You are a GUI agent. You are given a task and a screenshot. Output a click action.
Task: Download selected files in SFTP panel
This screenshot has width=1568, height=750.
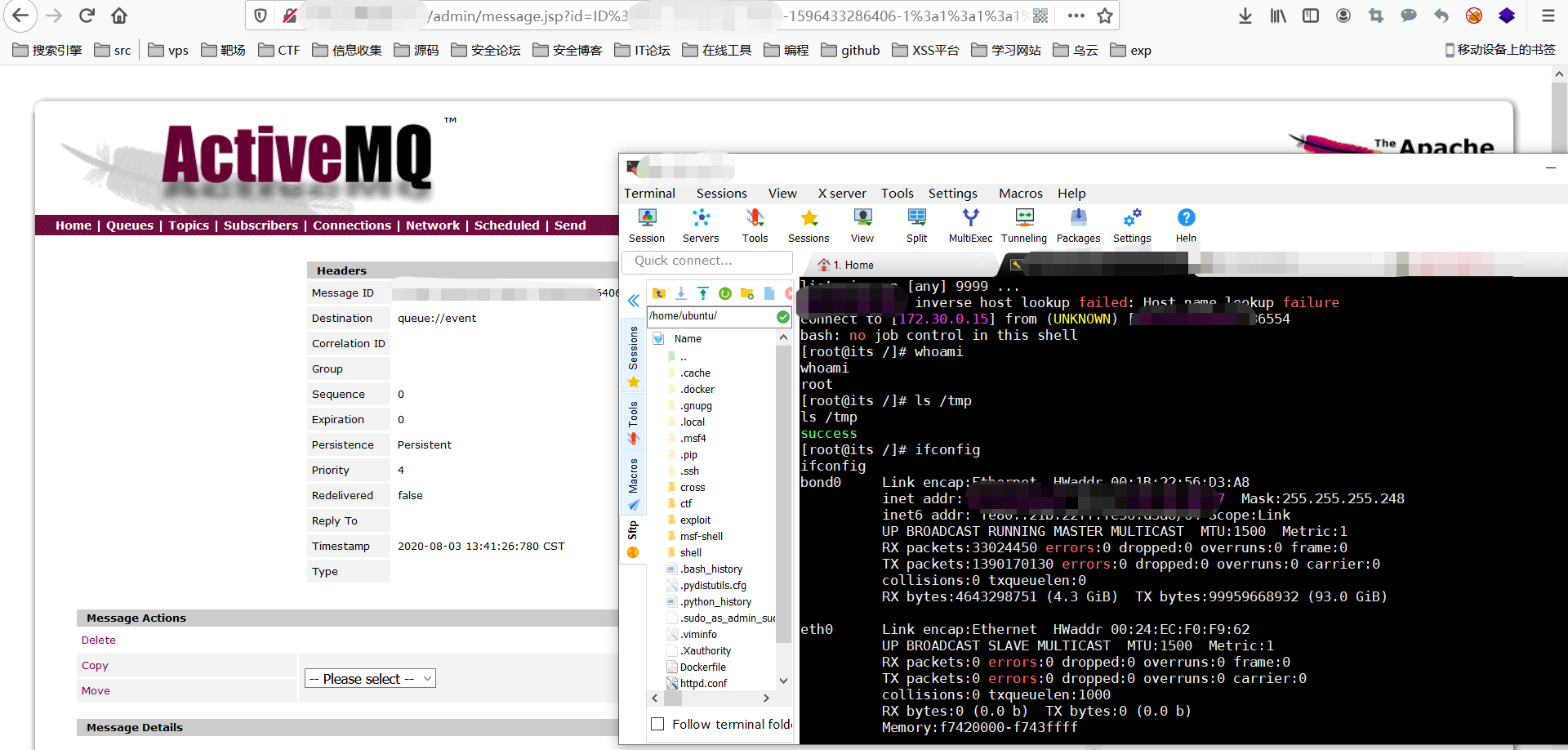coord(681,293)
